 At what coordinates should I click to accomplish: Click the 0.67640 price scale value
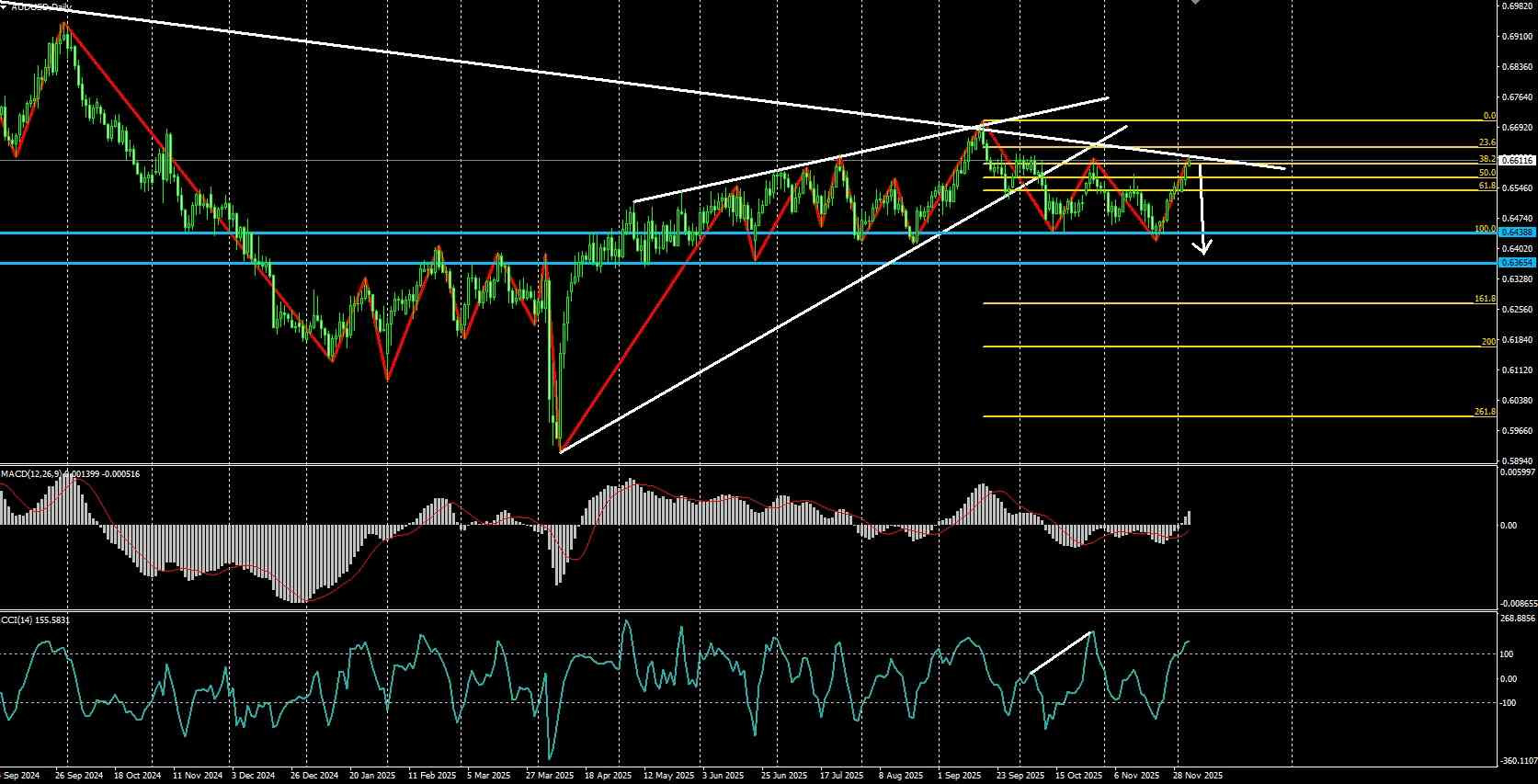(x=1517, y=97)
